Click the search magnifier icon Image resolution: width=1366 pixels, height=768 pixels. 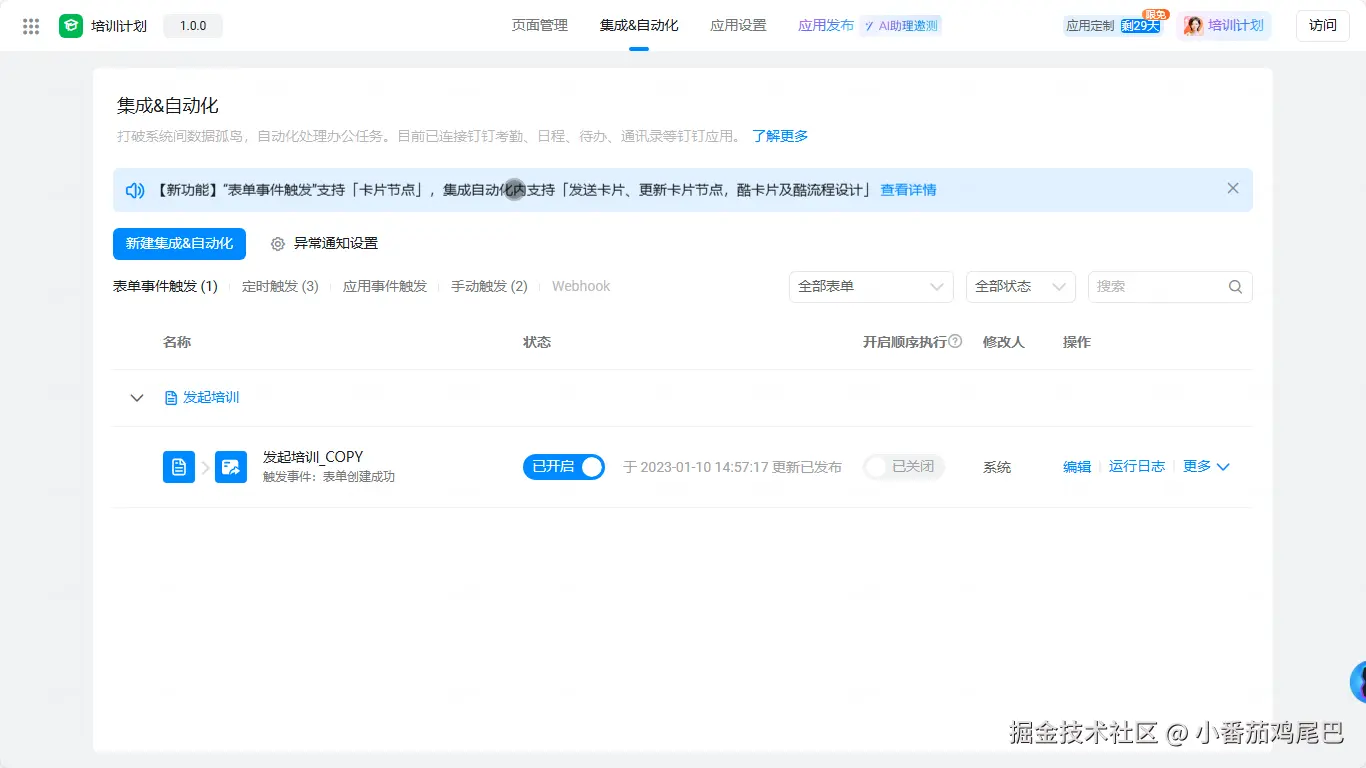[1235, 287]
